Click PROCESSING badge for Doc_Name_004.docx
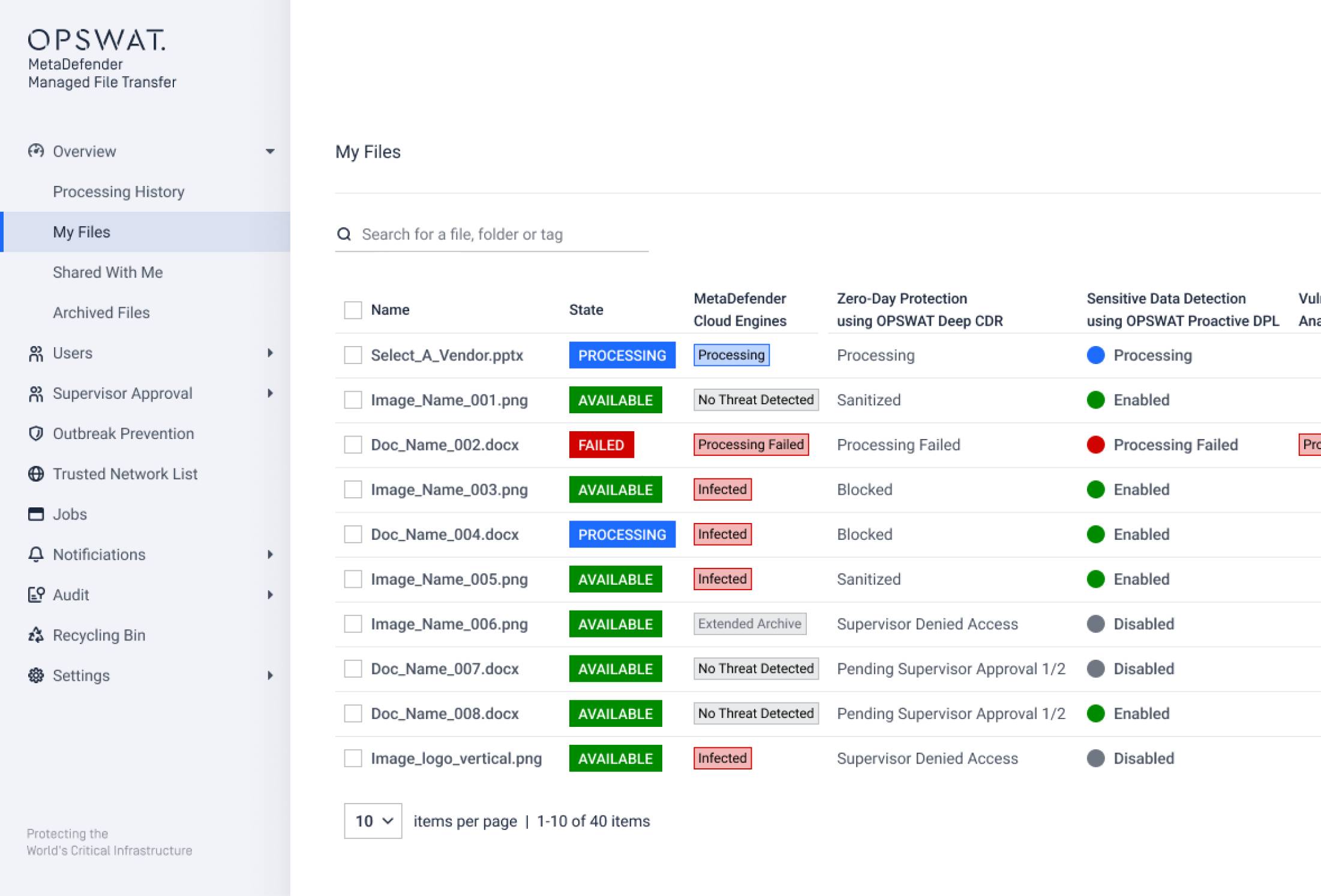Viewport: 1321px width, 896px height. point(622,534)
